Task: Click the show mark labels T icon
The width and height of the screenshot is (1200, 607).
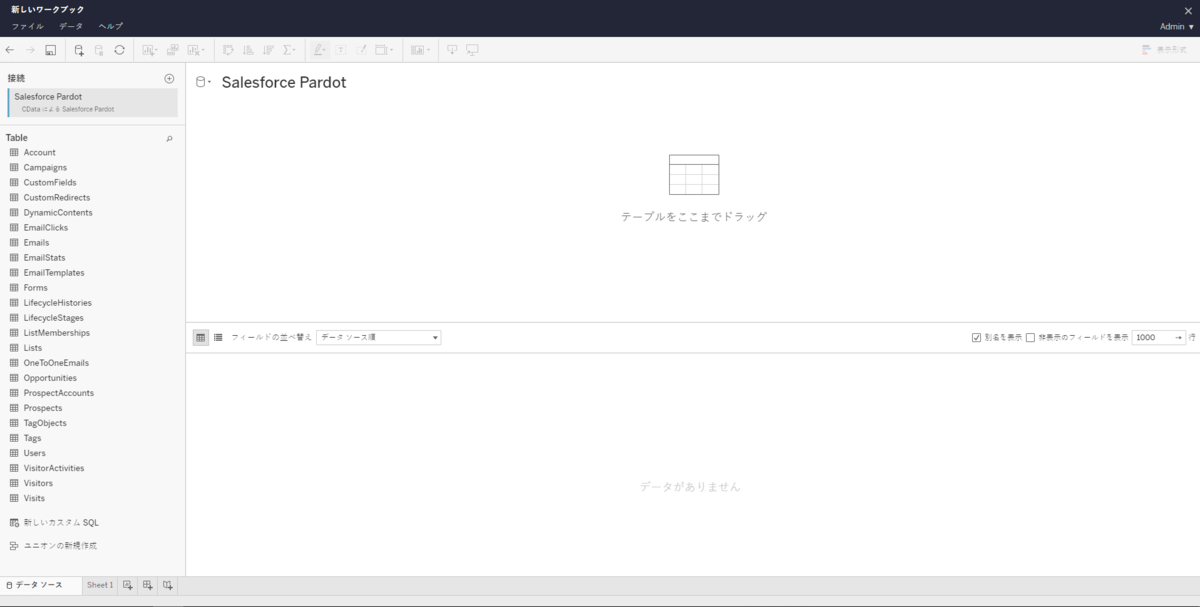Action: 341,50
